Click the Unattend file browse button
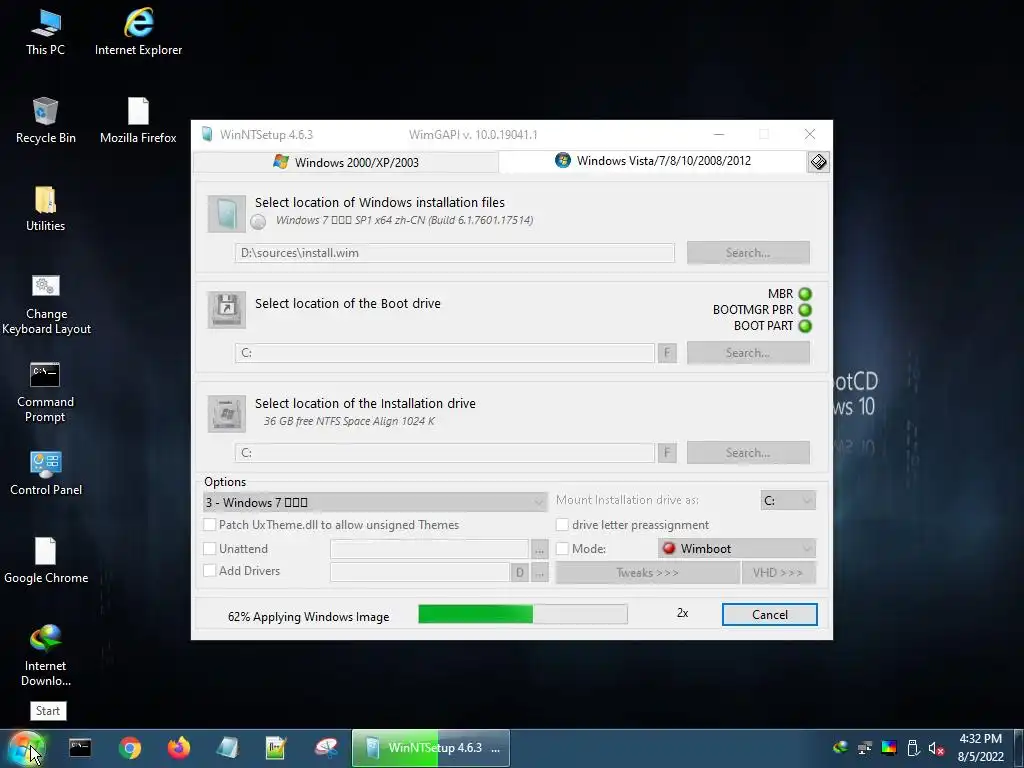 (x=539, y=550)
